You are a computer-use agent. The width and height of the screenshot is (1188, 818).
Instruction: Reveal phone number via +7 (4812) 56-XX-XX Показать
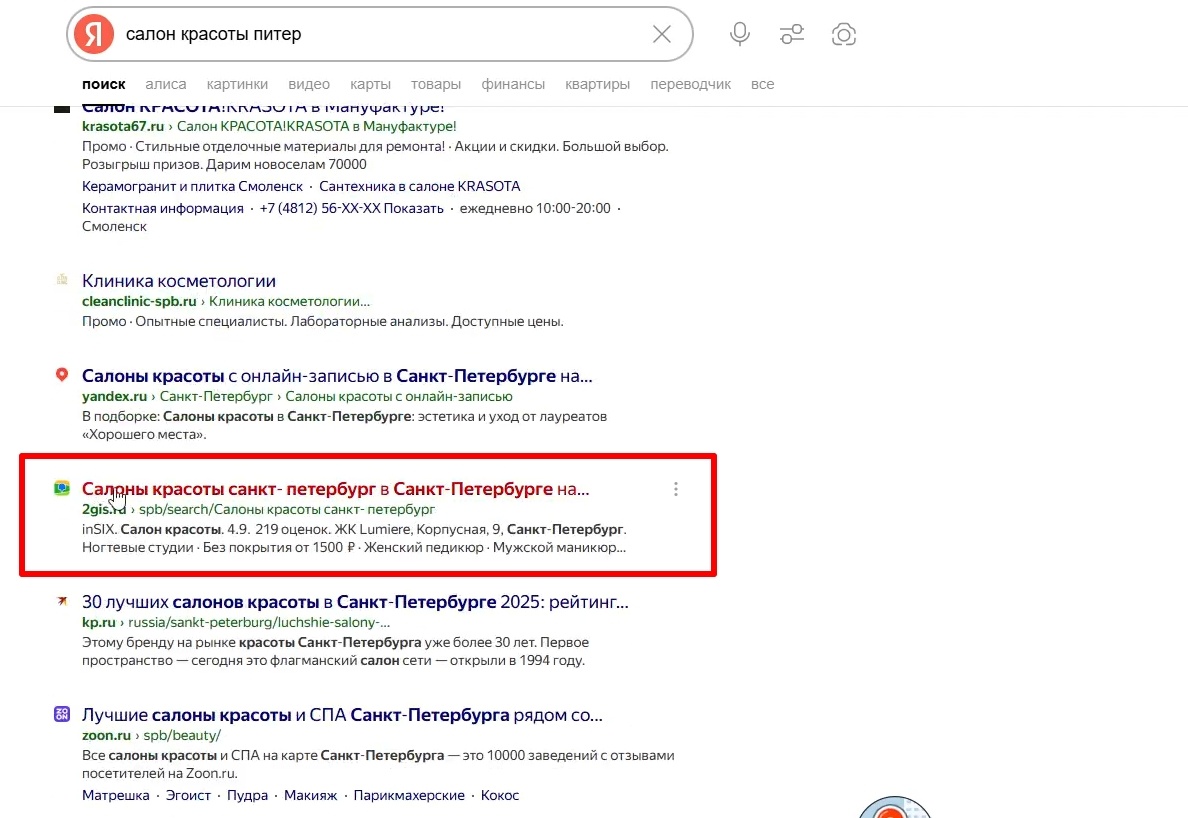[352, 208]
